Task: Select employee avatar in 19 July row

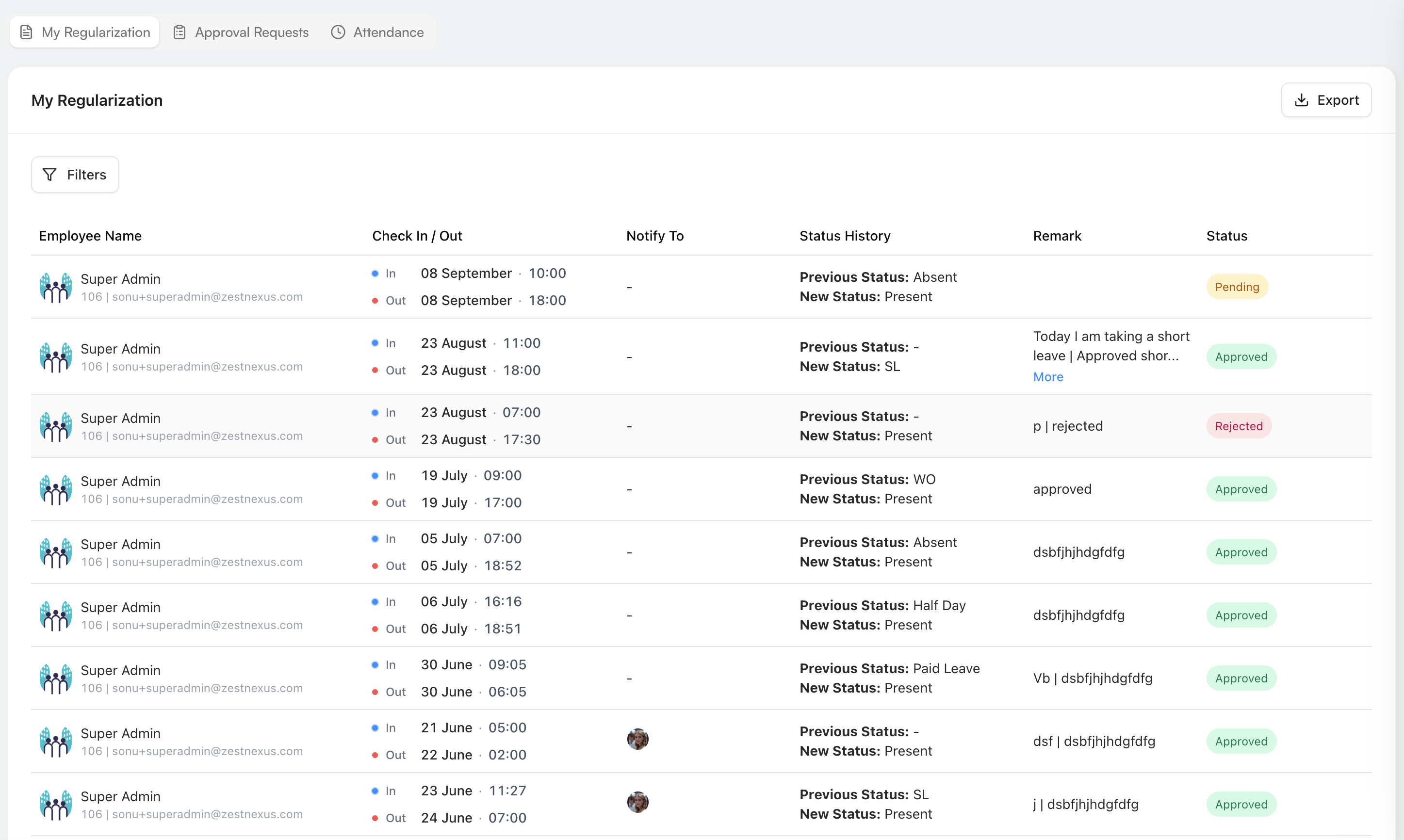Action: pos(55,490)
